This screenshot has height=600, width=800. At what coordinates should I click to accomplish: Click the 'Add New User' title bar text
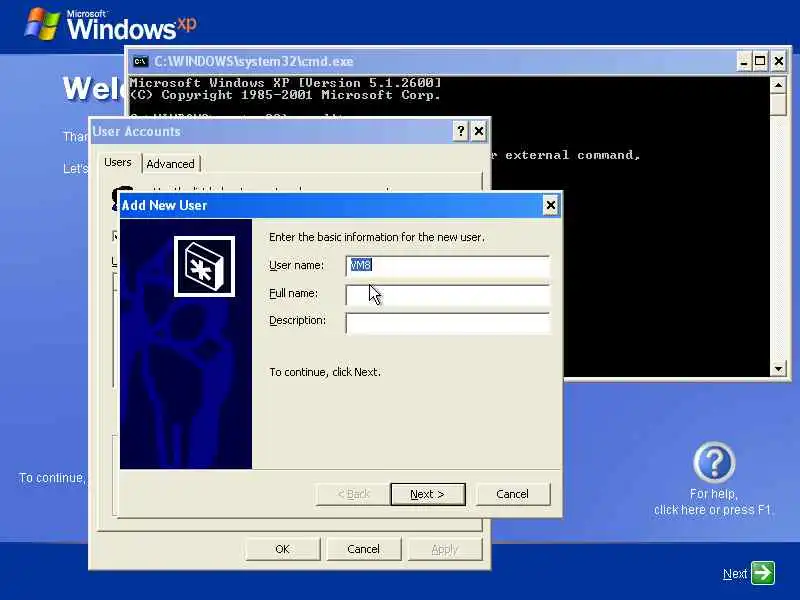tap(164, 205)
